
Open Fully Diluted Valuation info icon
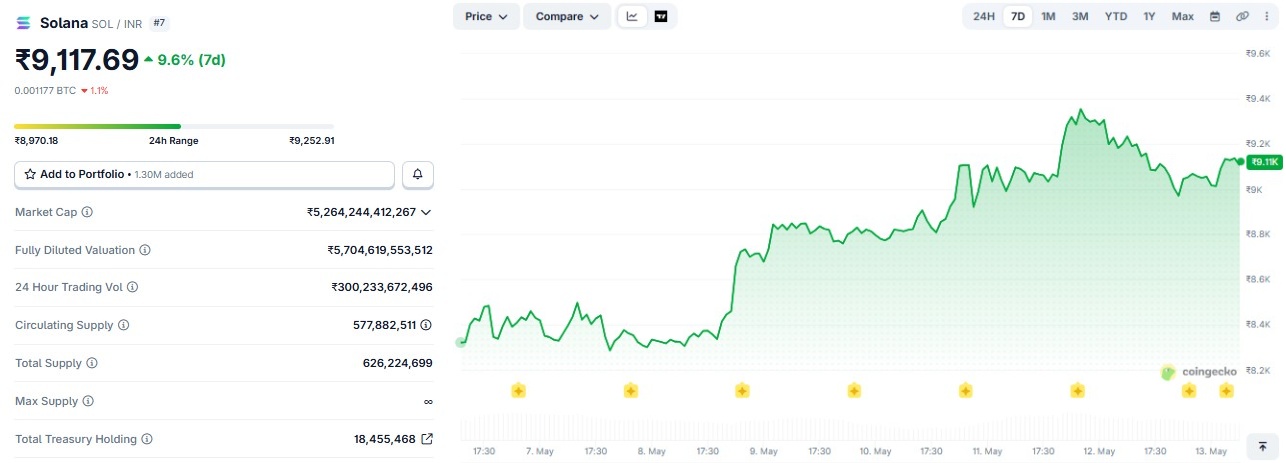tap(145, 250)
